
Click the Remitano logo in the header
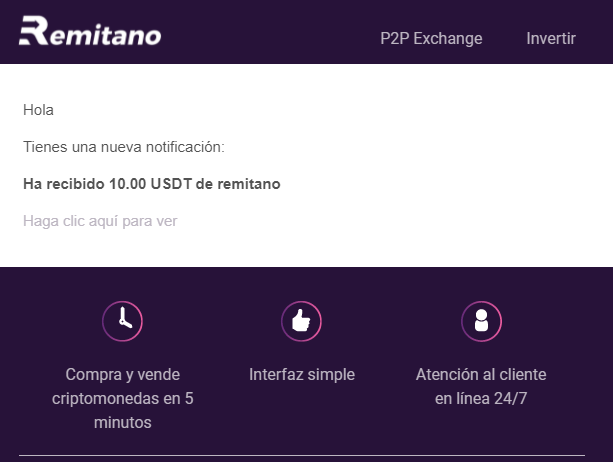pos(90,31)
